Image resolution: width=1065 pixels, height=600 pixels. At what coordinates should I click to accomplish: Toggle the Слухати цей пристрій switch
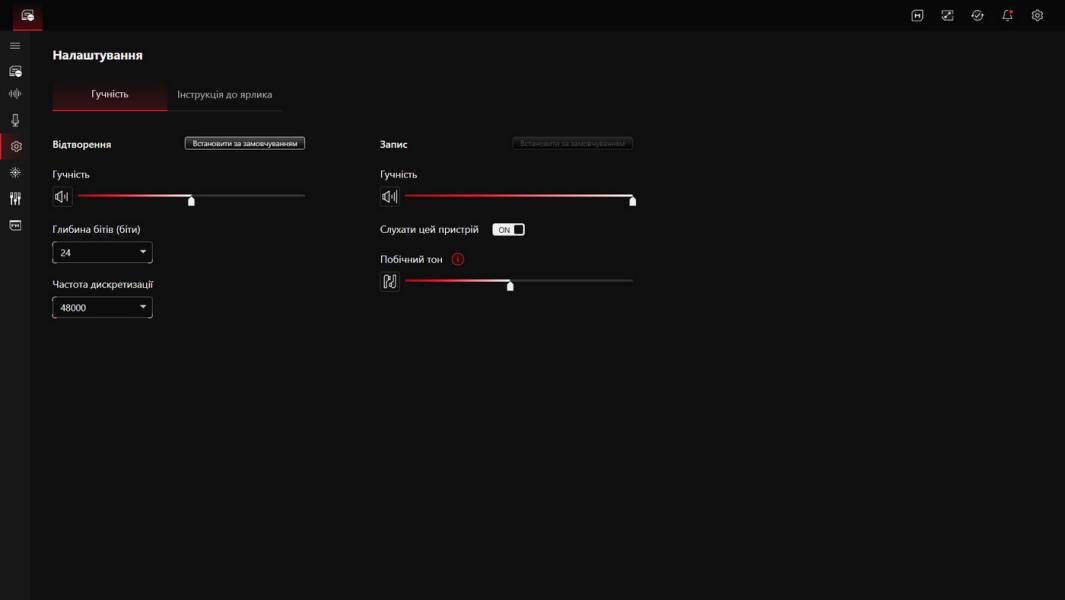(x=508, y=230)
